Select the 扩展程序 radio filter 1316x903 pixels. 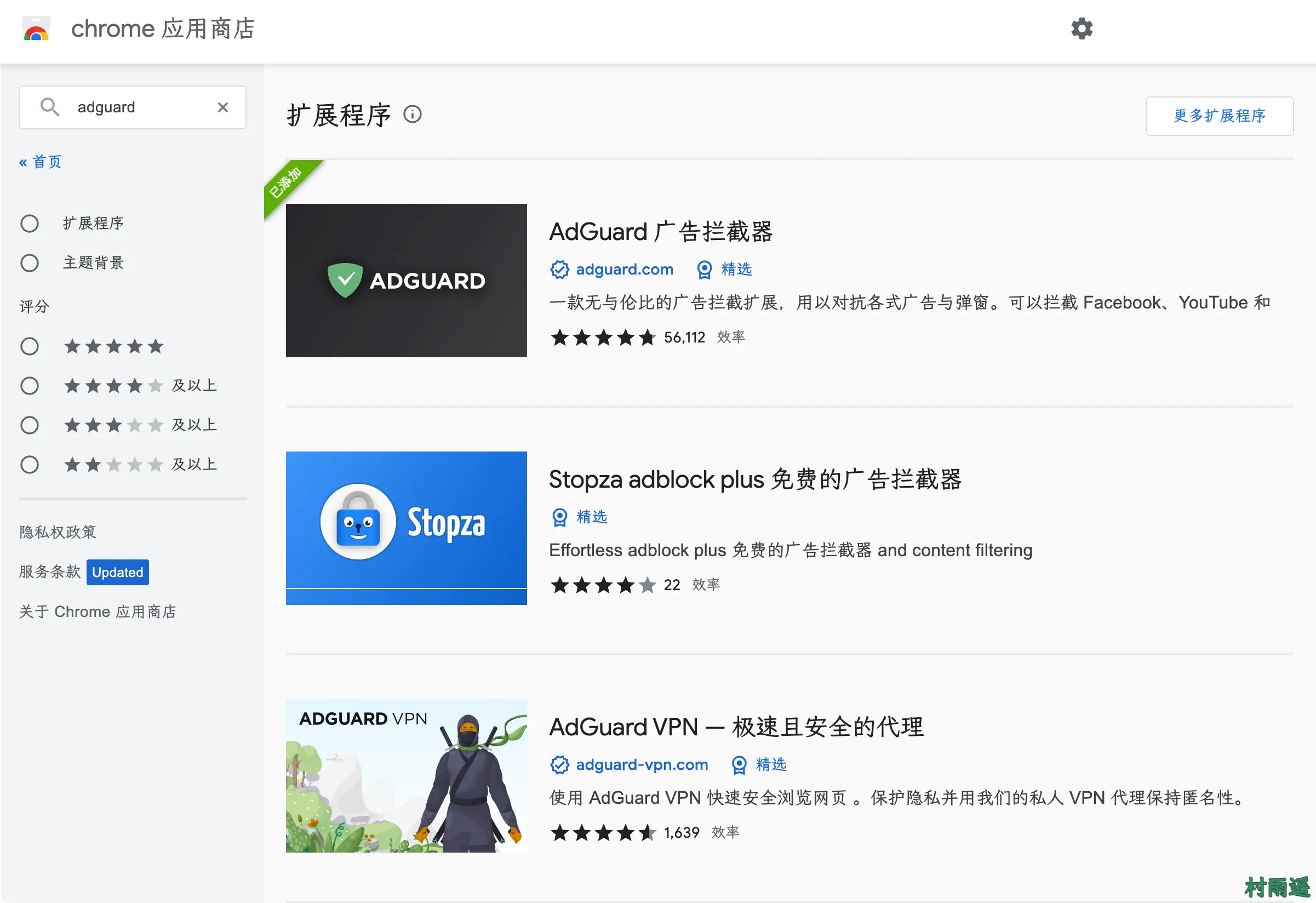click(x=30, y=224)
